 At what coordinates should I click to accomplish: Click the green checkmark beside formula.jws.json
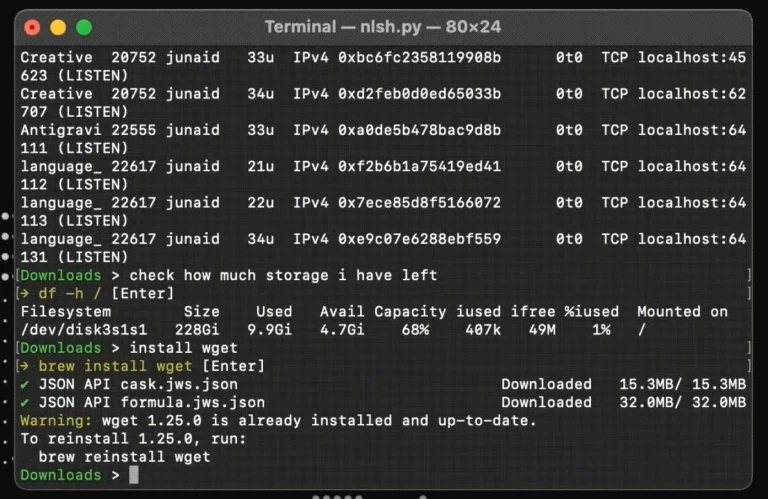(x=24, y=403)
